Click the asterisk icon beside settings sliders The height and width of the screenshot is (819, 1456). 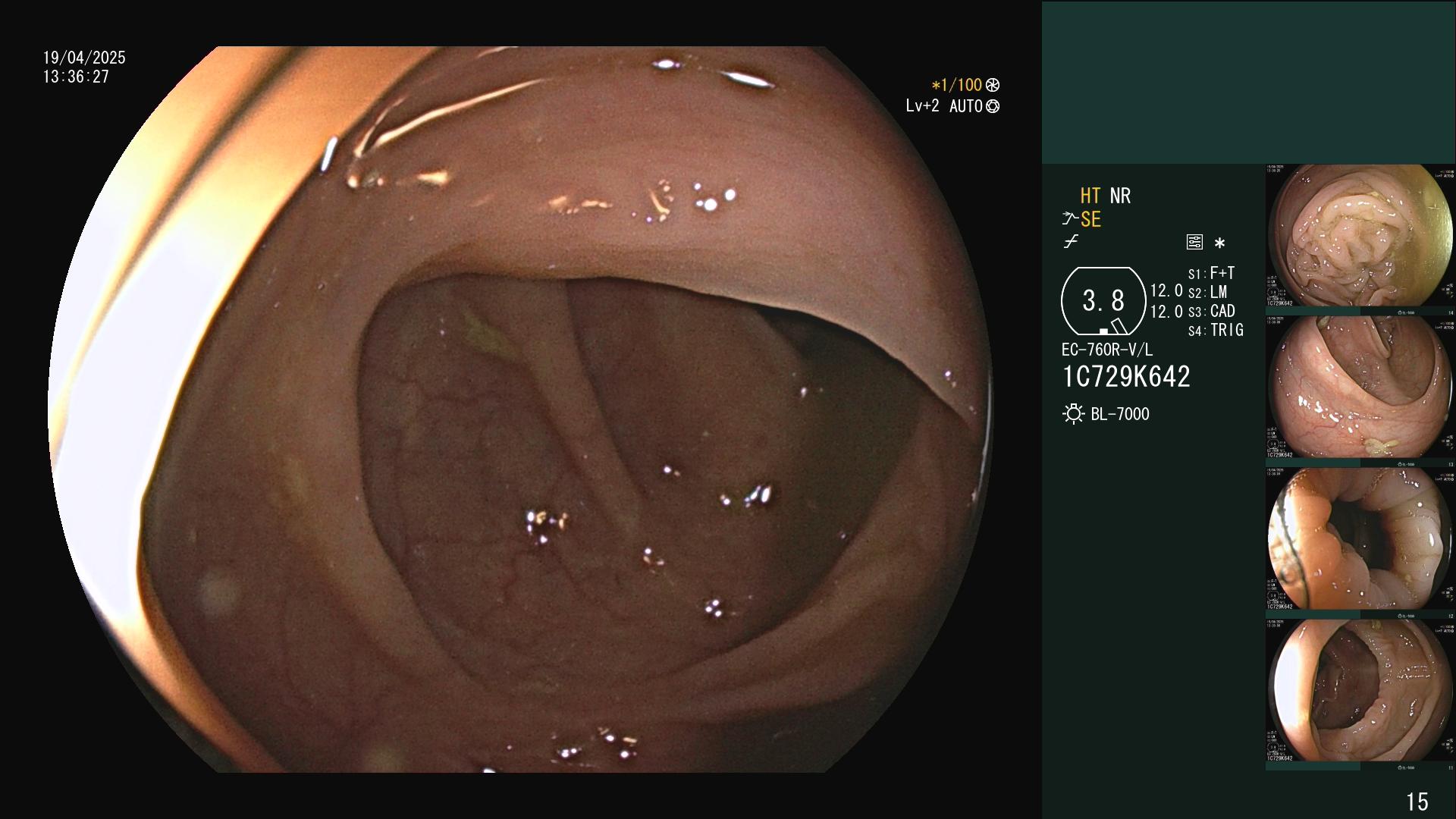pos(1219,243)
